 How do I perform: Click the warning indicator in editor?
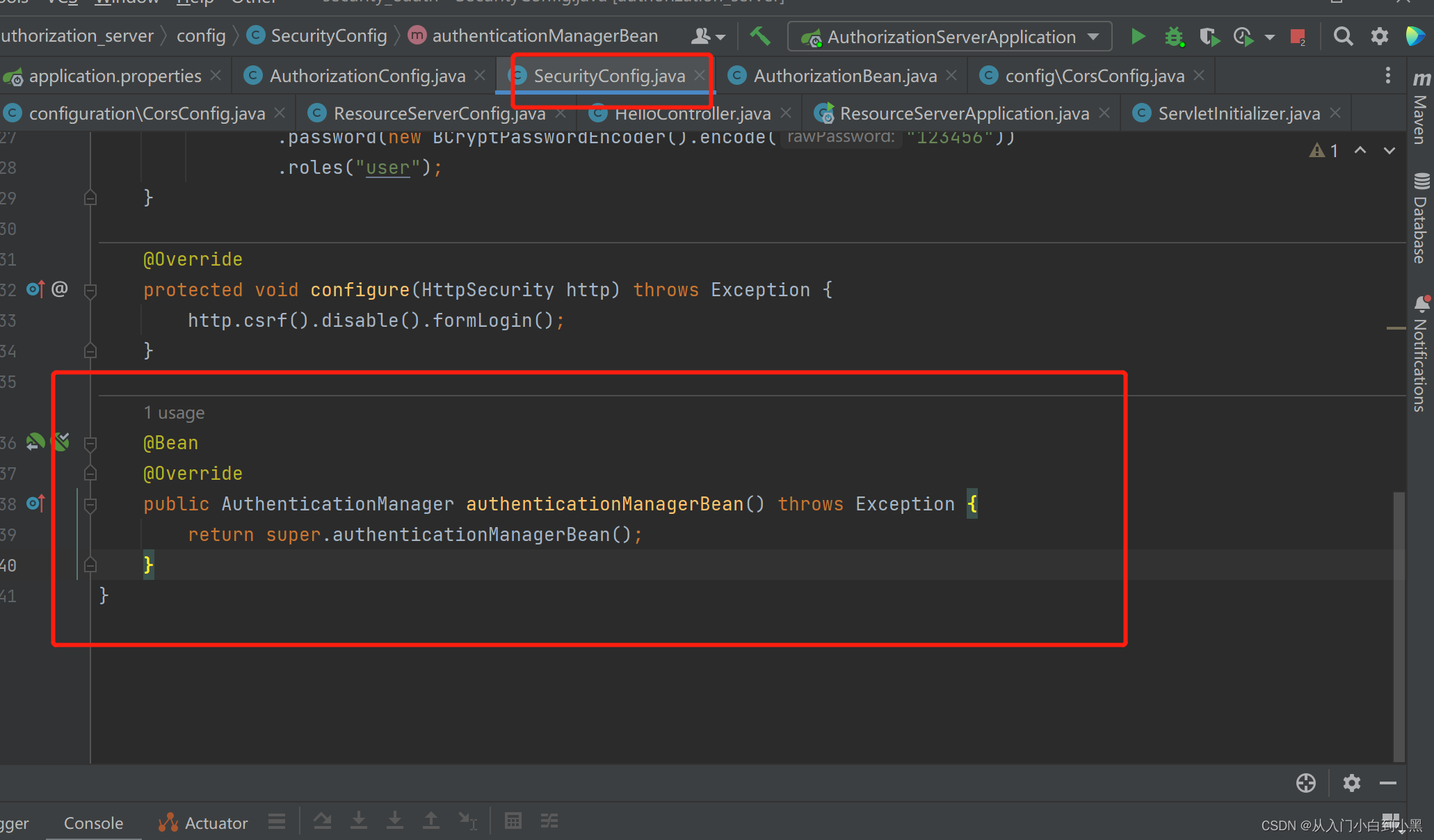click(1324, 150)
